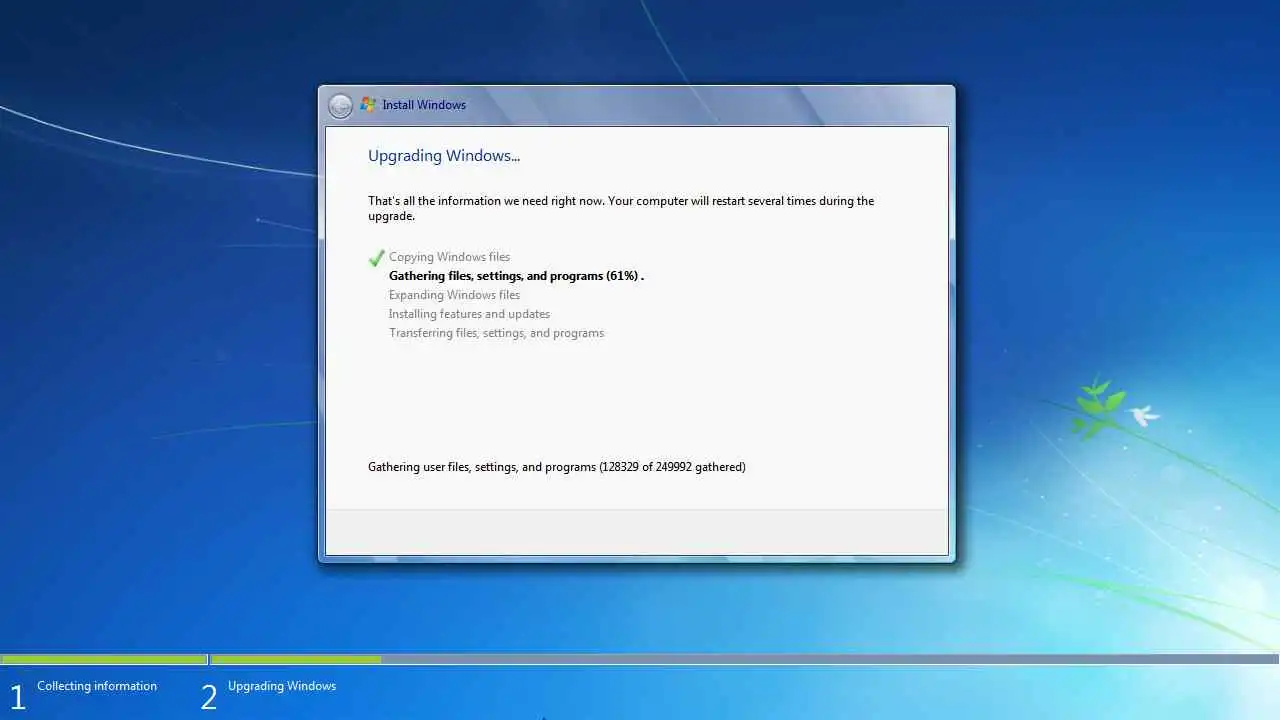Click the 'Collecting information' stage label

click(x=97, y=686)
